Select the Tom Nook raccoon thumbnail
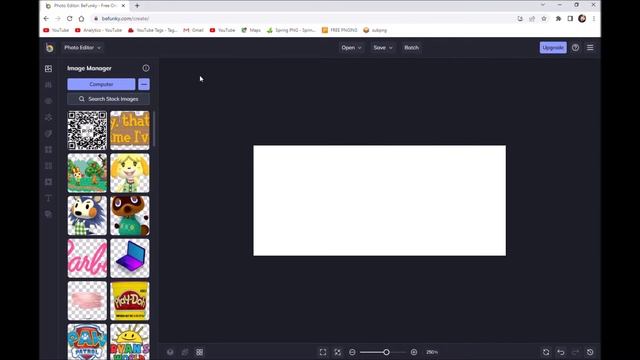 [x=130, y=216]
